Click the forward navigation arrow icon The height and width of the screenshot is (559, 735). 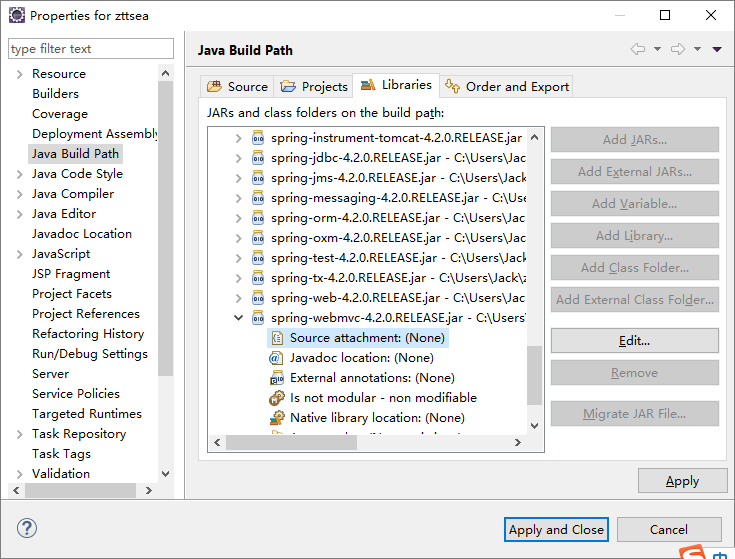[x=677, y=49]
